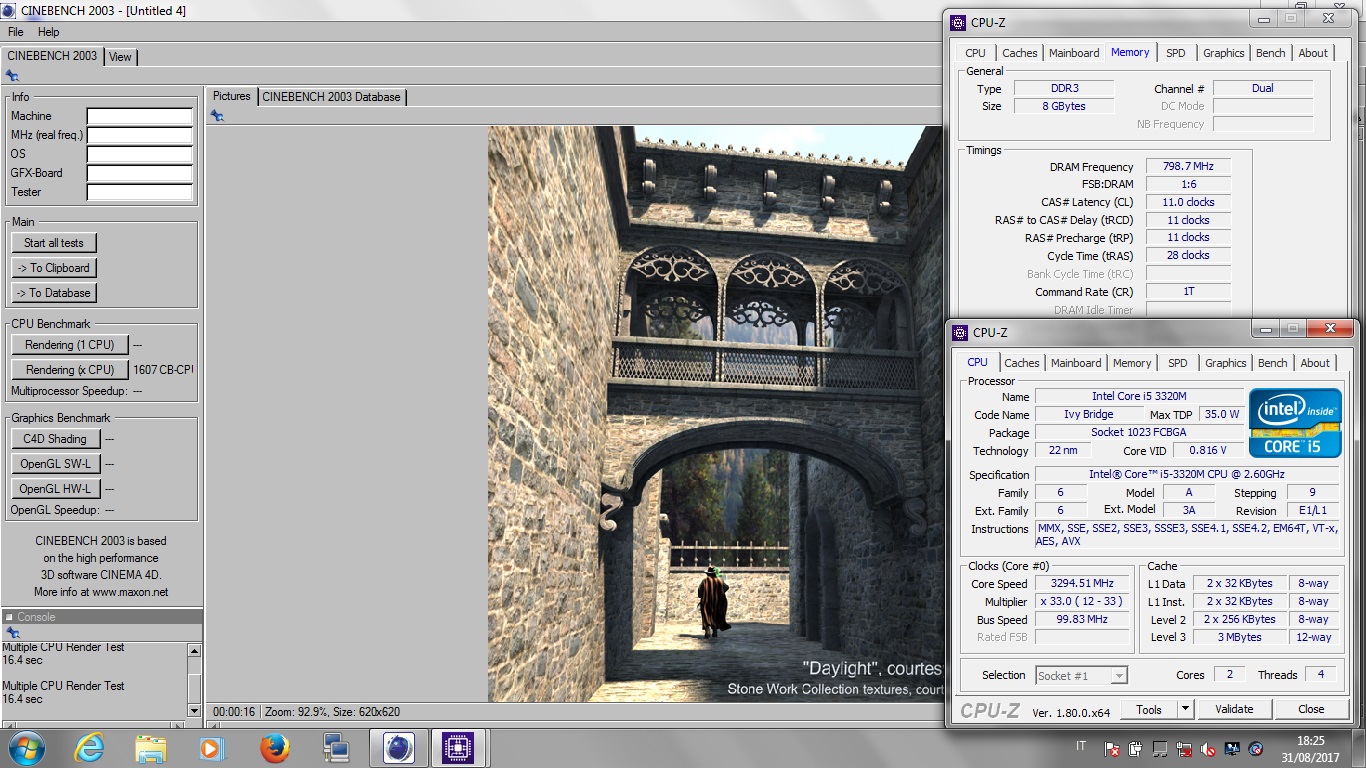Viewport: 1366px width, 768px height.
Task: Click the rendered Daylight scene image
Action: tap(715, 413)
